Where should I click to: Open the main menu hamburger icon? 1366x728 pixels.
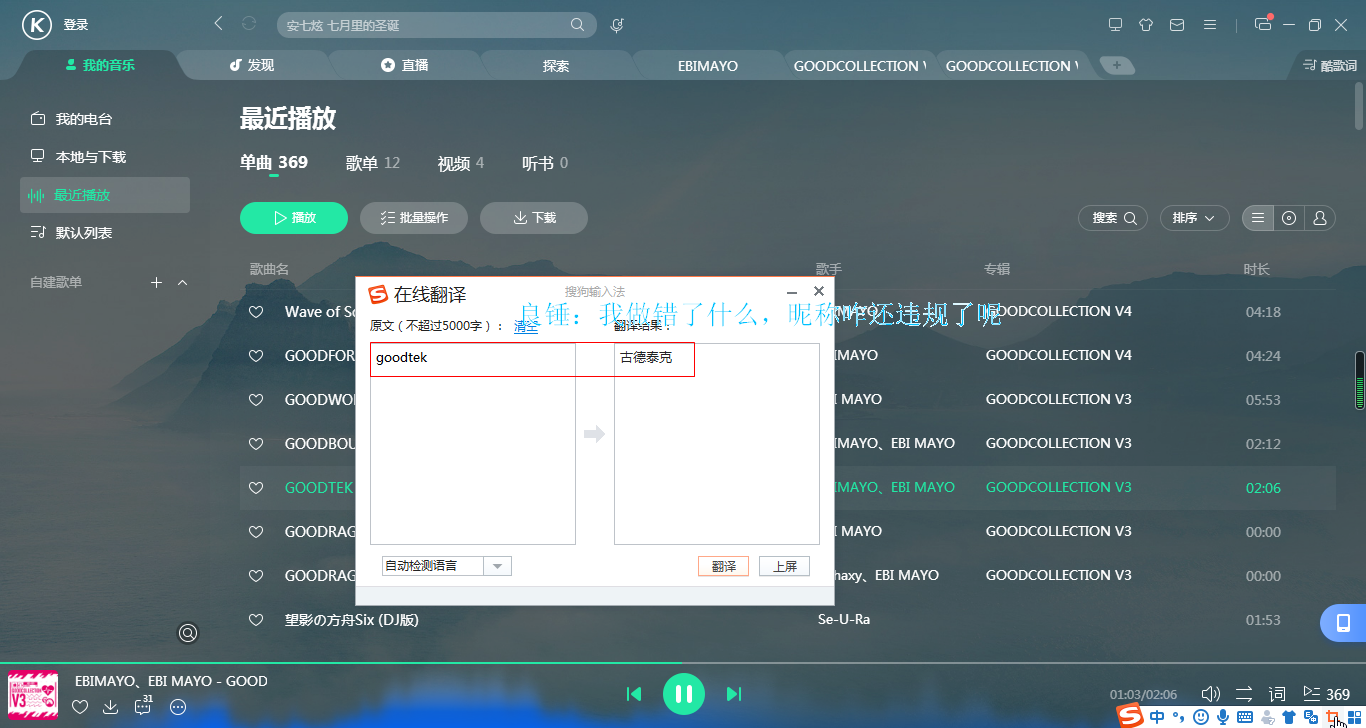pos(1210,25)
